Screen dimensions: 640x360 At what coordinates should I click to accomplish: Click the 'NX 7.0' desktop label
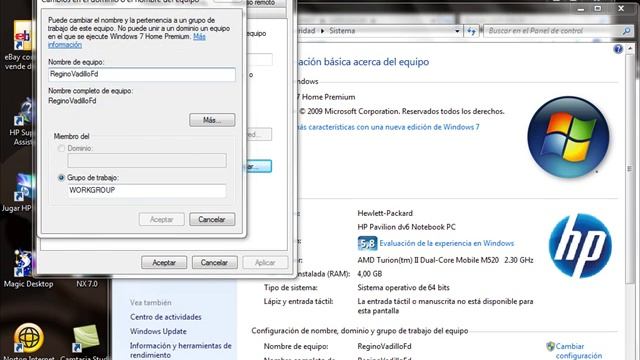pyautogui.click(x=87, y=284)
